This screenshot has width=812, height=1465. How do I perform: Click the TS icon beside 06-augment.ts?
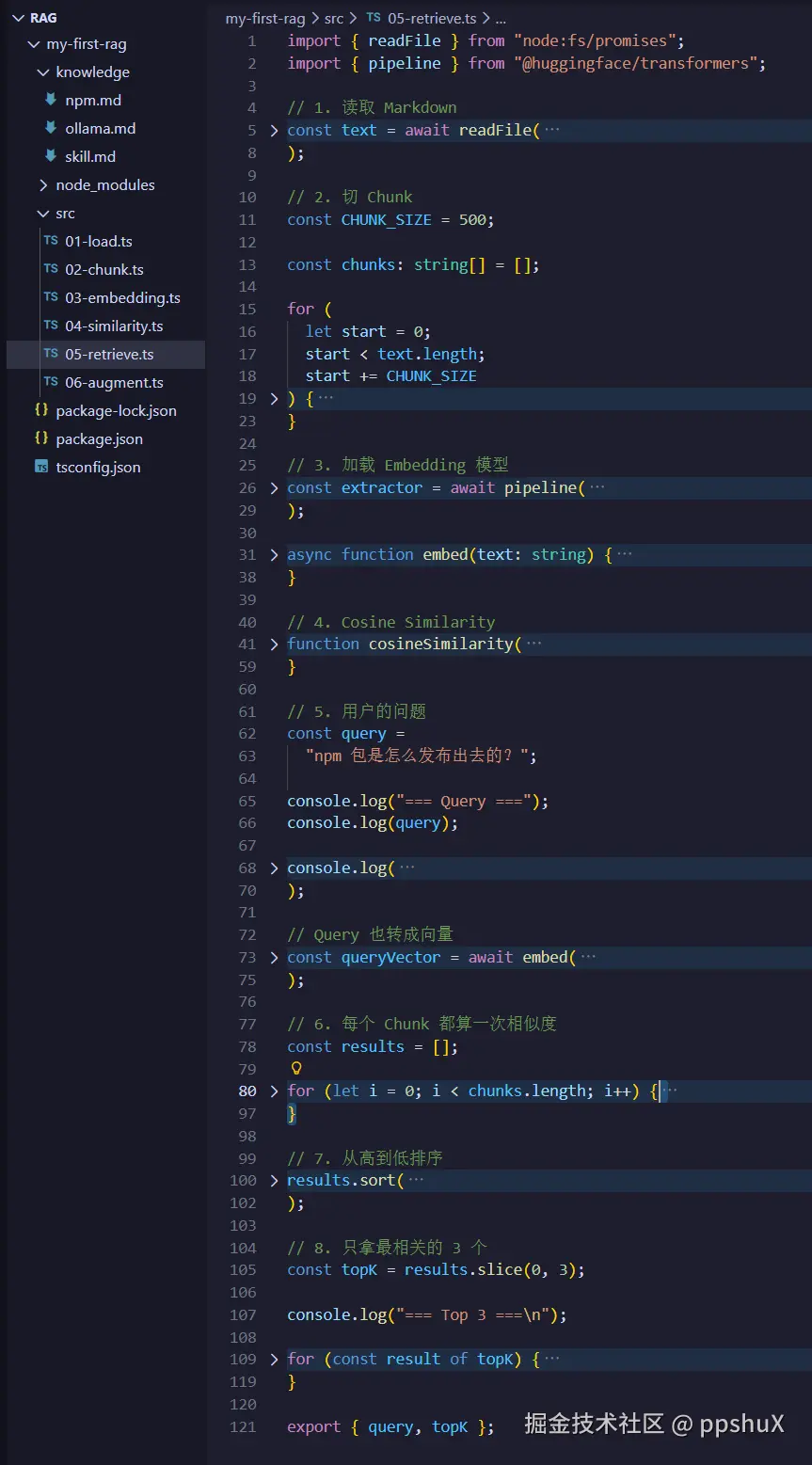[51, 382]
